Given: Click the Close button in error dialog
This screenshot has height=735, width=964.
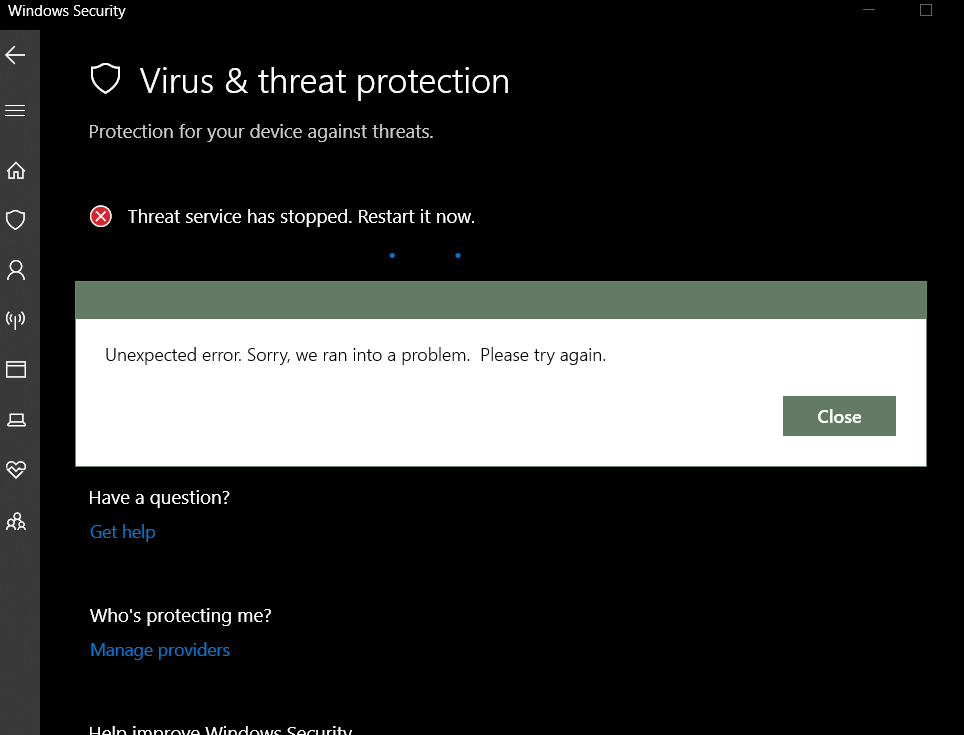Looking at the screenshot, I should [839, 417].
